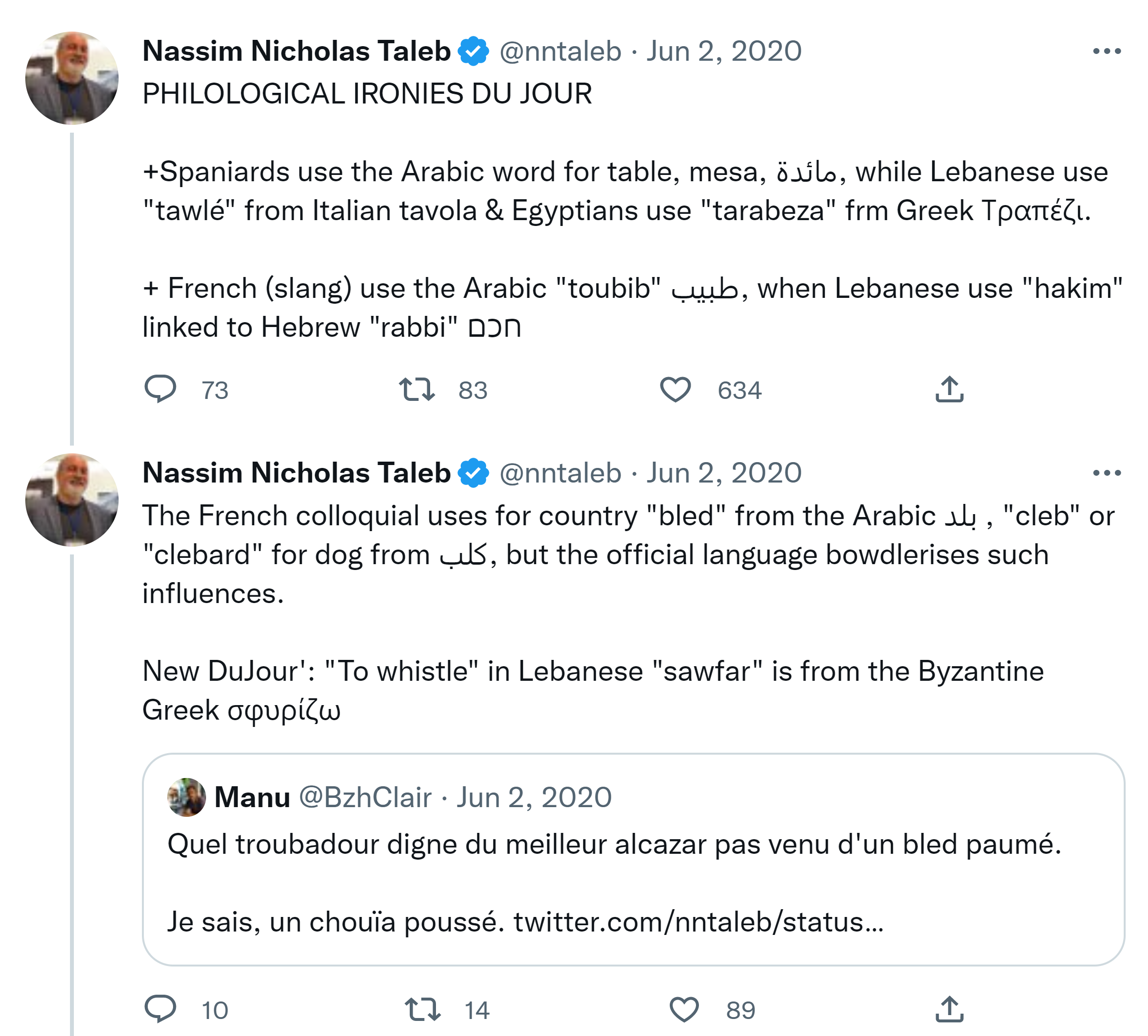Click Manu's small avatar in quoted tweet
1148x1036 pixels.
coord(186,797)
